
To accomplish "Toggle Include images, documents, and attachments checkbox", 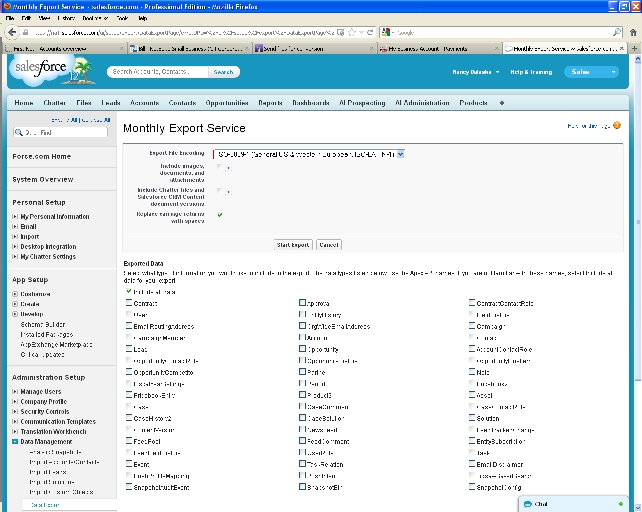I will pyautogui.click(x=220, y=167).
